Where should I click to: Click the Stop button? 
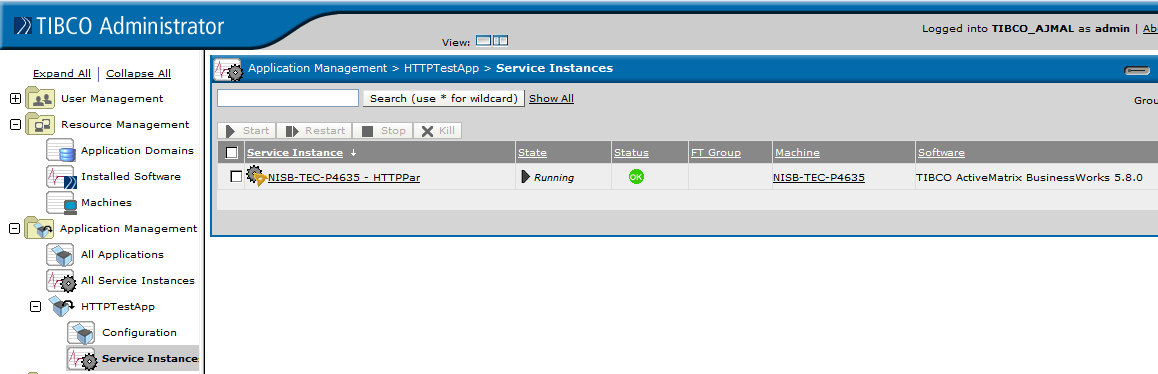[x=383, y=131]
